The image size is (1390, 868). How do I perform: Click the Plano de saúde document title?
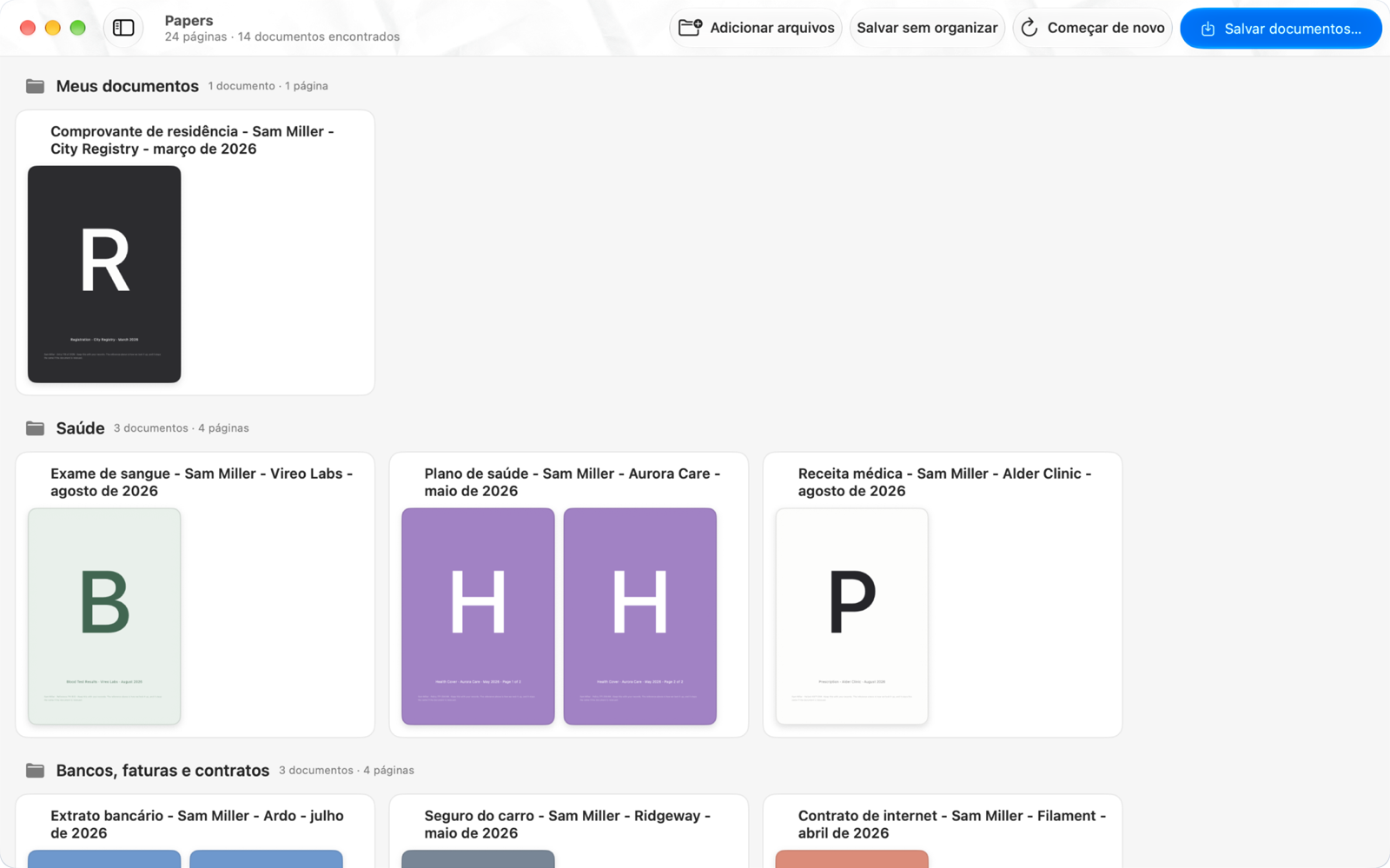(573, 482)
